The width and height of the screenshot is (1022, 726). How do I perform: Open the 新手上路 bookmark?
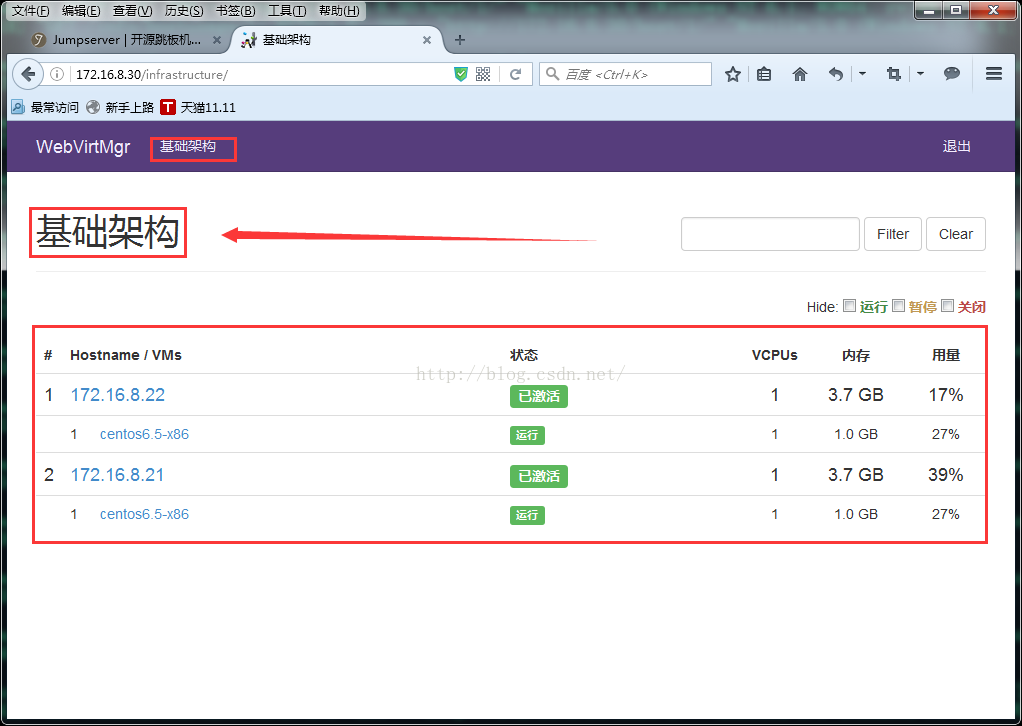pyautogui.click(x=121, y=107)
